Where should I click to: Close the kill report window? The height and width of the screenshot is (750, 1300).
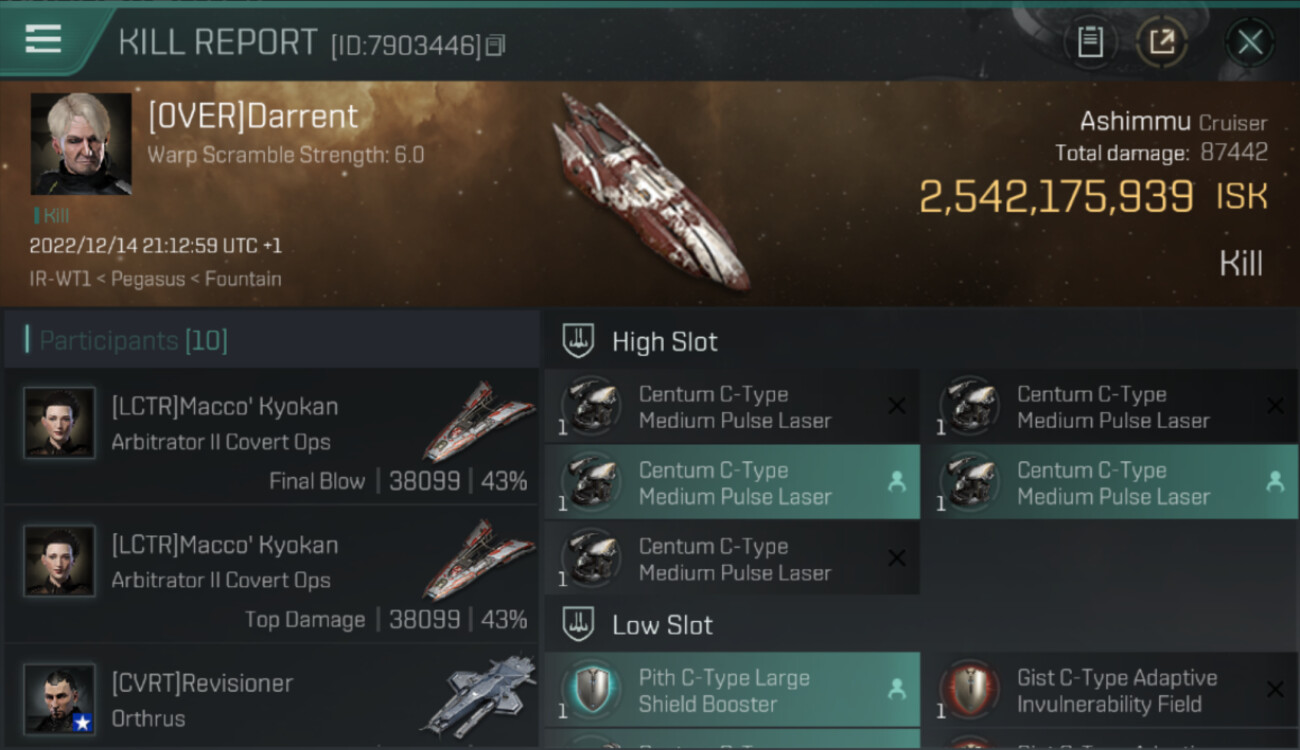pos(1249,42)
